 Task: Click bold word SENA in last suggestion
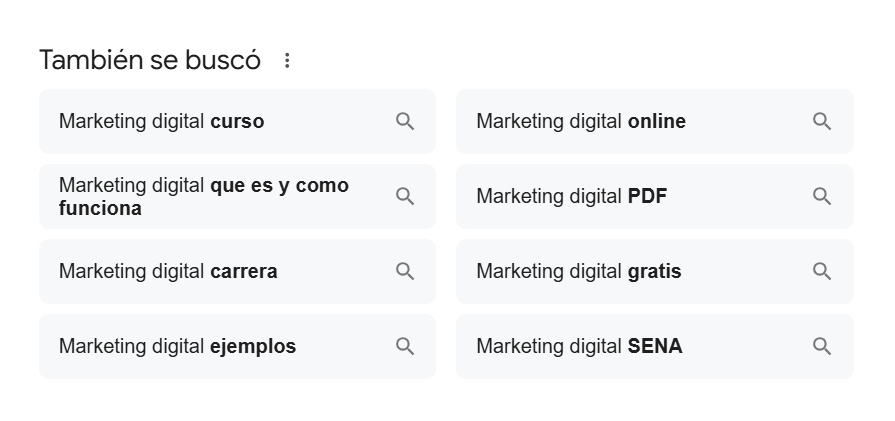pos(655,347)
